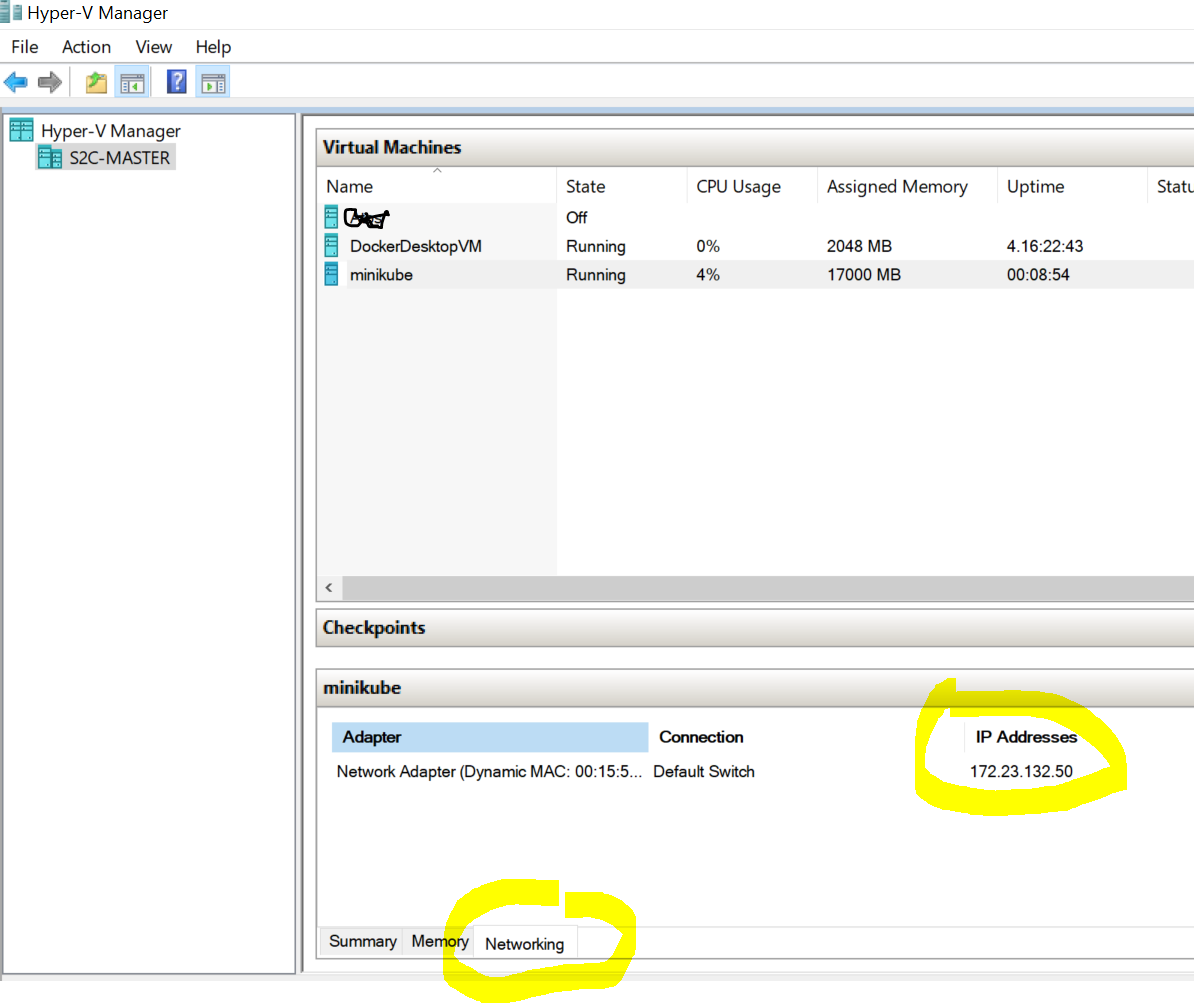Click the Checkpoints section header

(755, 628)
